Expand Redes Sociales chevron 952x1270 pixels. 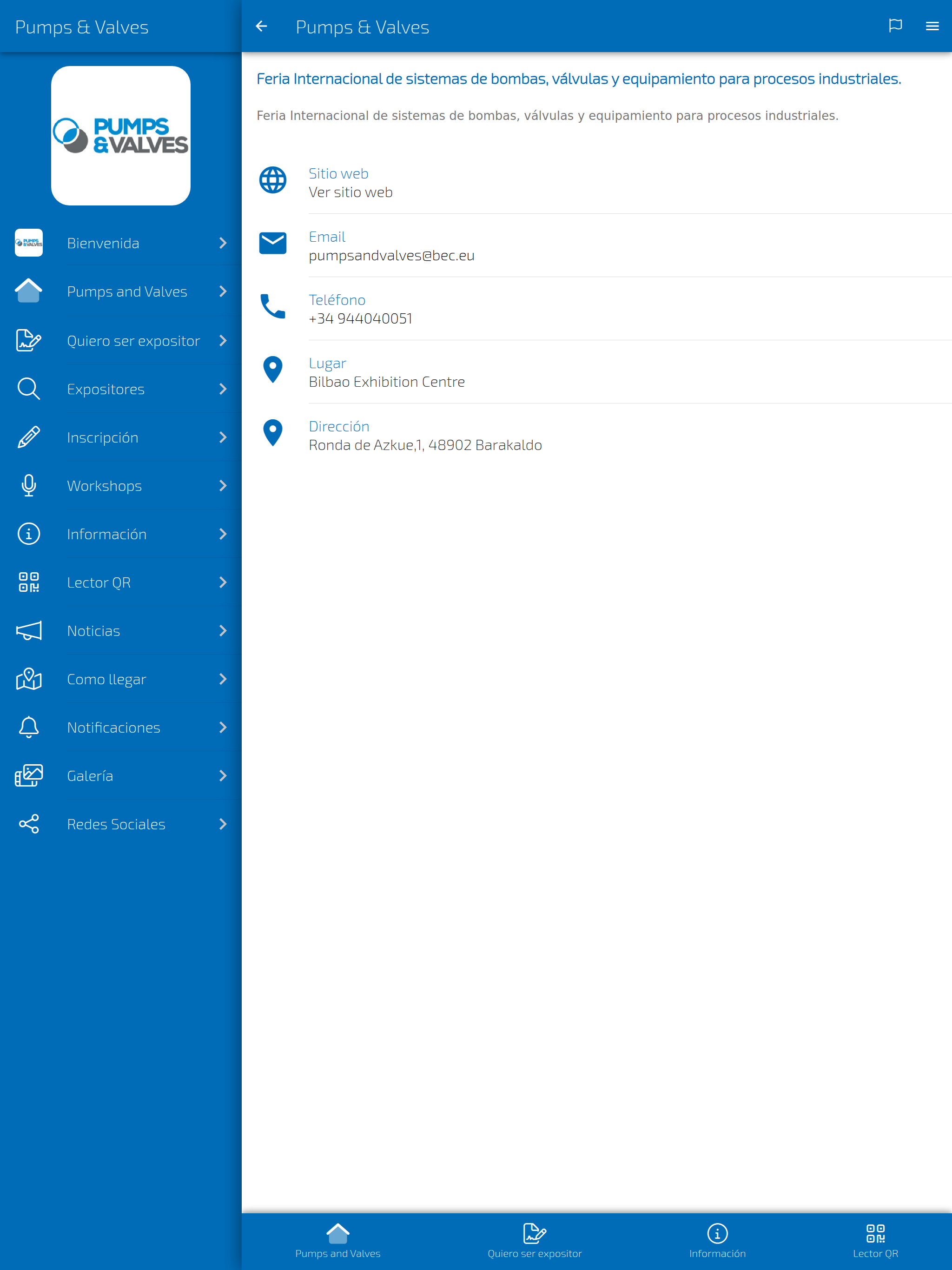[x=223, y=824]
